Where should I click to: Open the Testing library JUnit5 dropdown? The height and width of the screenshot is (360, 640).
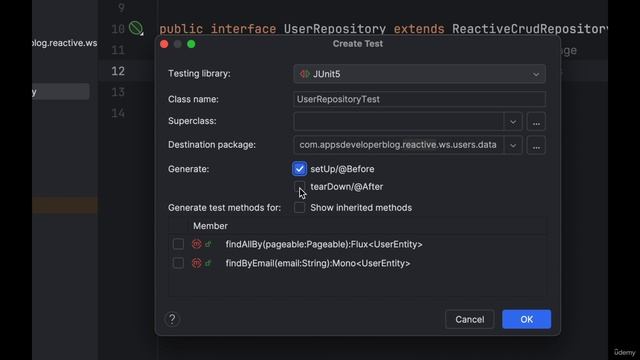pyautogui.click(x=419, y=74)
